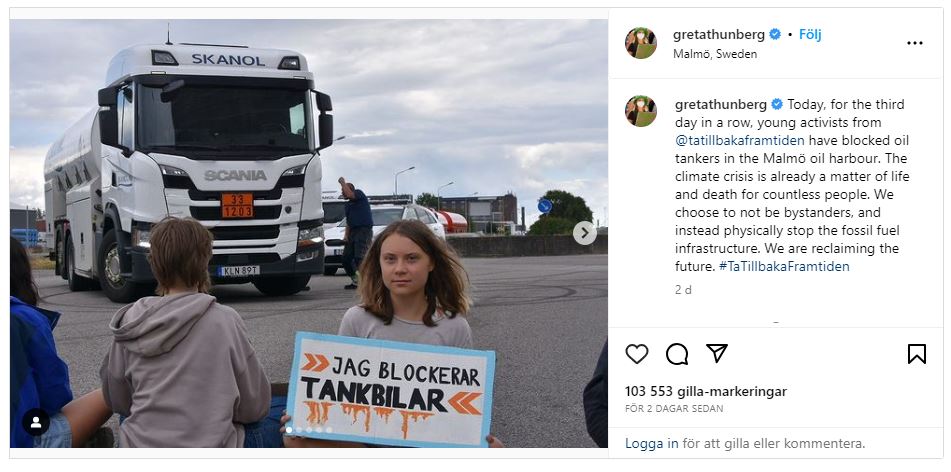Click the verified badge beside header username
This screenshot has height=472, width=951.
(775, 35)
